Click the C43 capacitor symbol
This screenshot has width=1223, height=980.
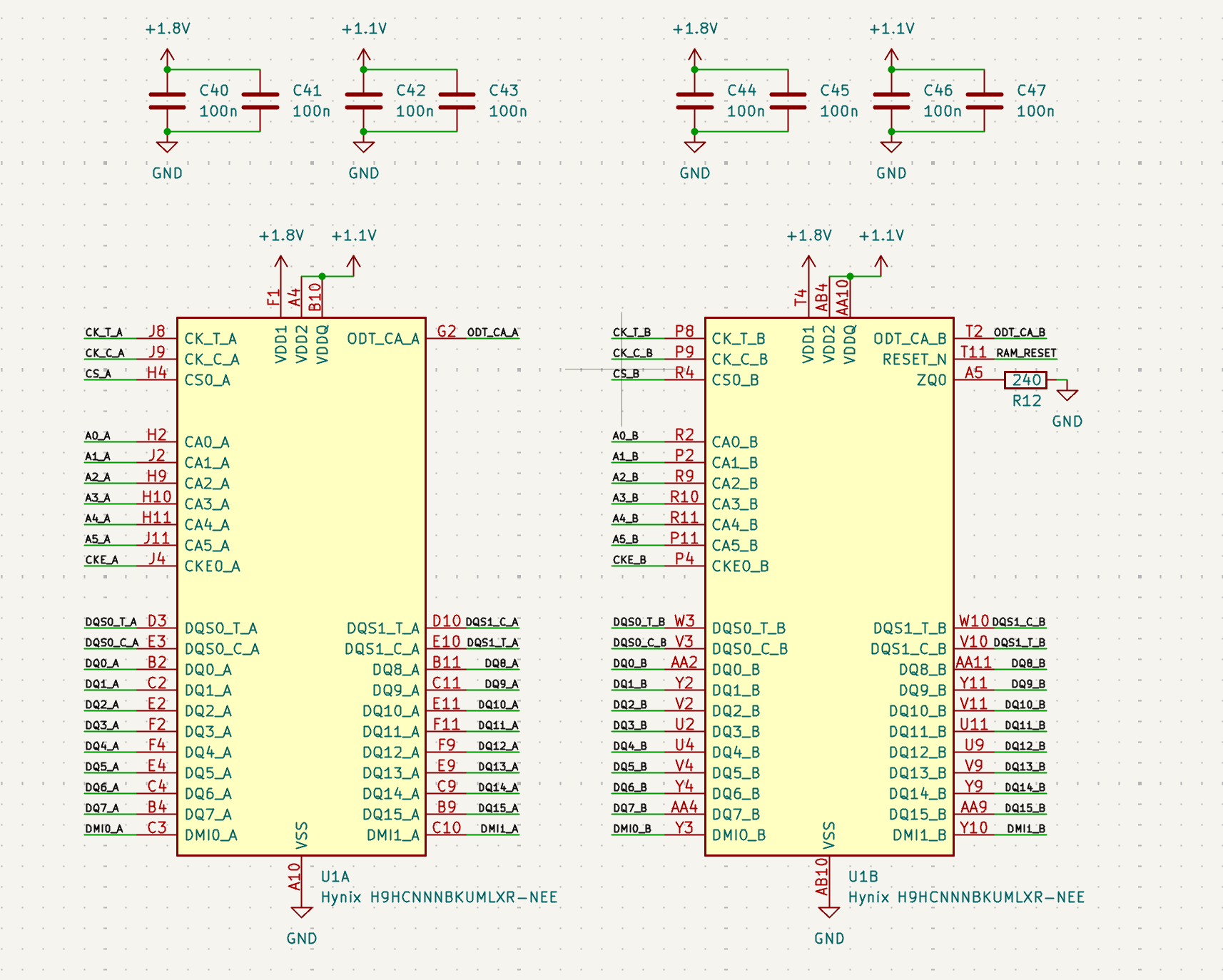click(x=457, y=101)
